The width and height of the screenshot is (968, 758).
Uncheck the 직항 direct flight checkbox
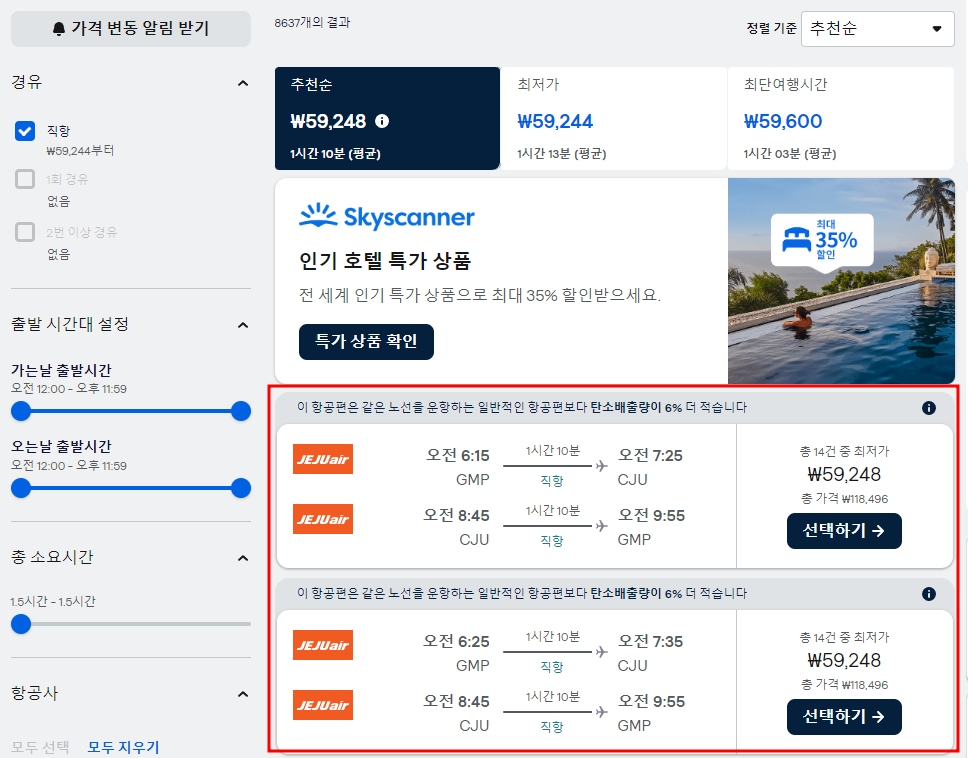[25, 131]
